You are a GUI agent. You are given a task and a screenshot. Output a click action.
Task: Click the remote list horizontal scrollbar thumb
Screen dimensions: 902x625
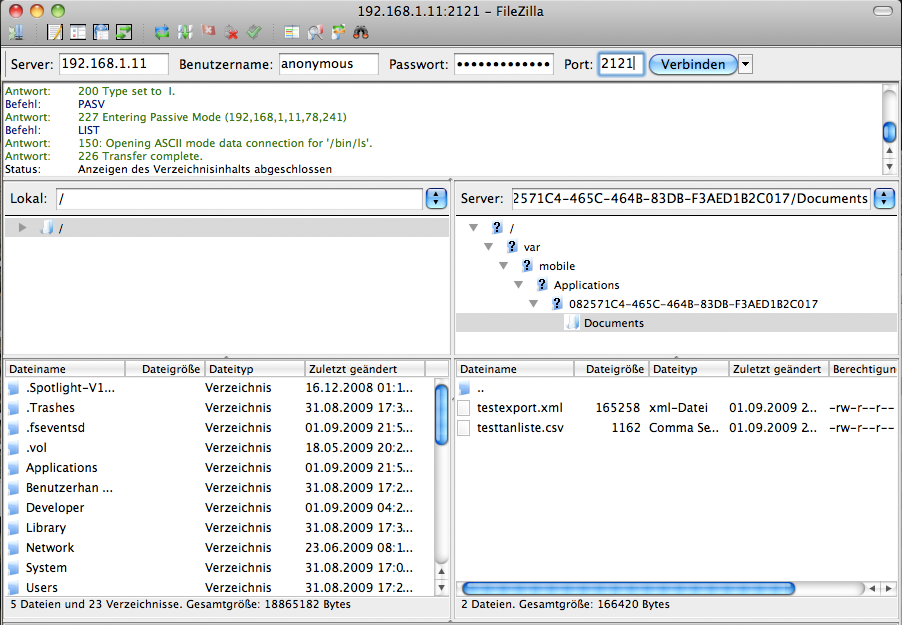point(628,588)
